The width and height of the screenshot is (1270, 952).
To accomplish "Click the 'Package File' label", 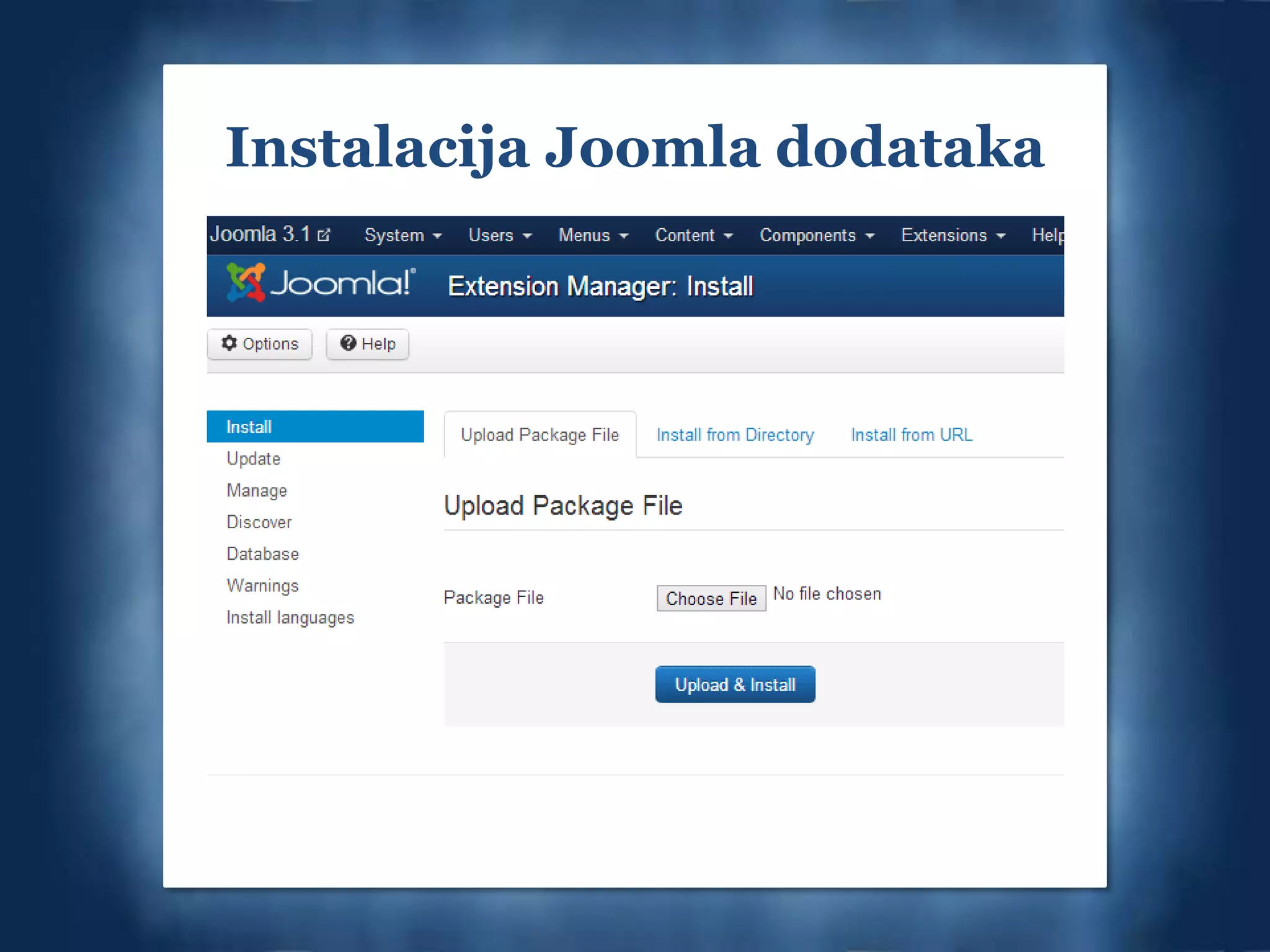I will tap(494, 597).
